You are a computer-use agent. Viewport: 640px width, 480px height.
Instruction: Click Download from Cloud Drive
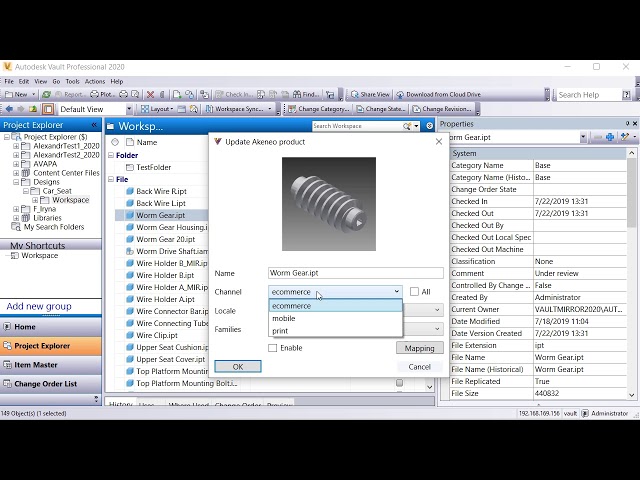click(438, 95)
